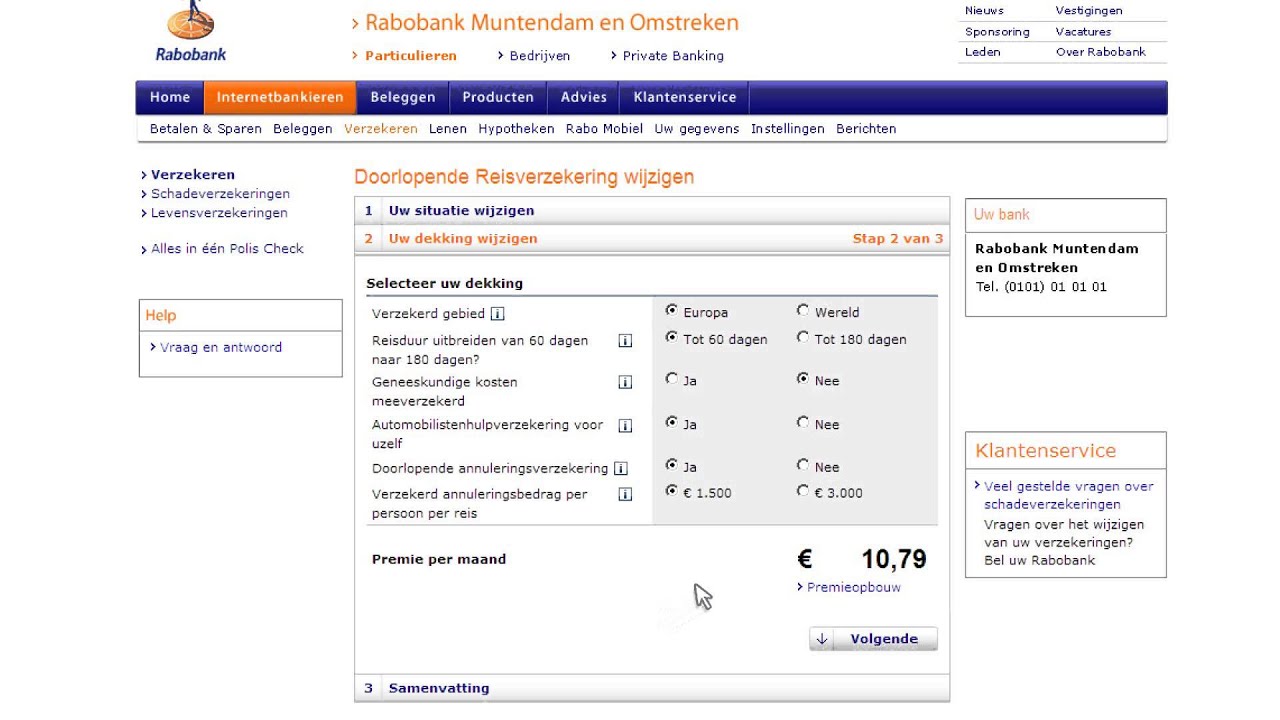This screenshot has height=720, width=1280.
Task: Open info icon for Verzekerd annuleringsbedrag
Action: 625,494
